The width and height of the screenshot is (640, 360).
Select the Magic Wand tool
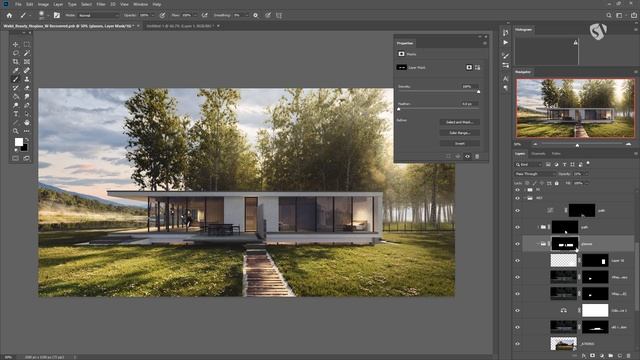coord(27,53)
